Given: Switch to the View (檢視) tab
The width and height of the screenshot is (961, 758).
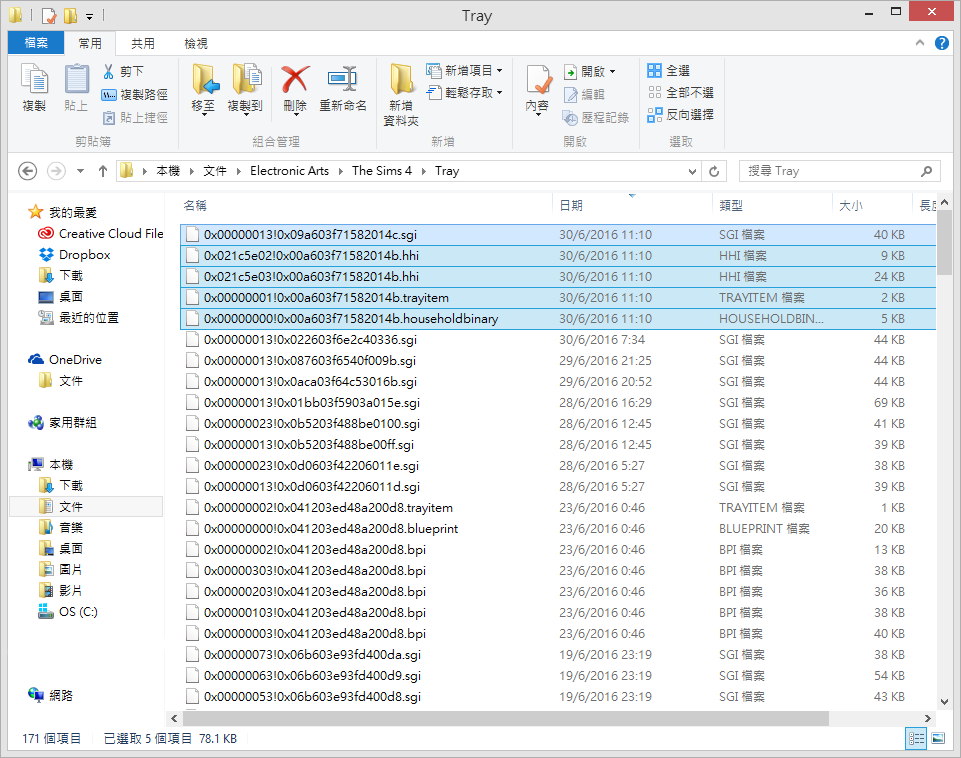Looking at the screenshot, I should point(196,44).
